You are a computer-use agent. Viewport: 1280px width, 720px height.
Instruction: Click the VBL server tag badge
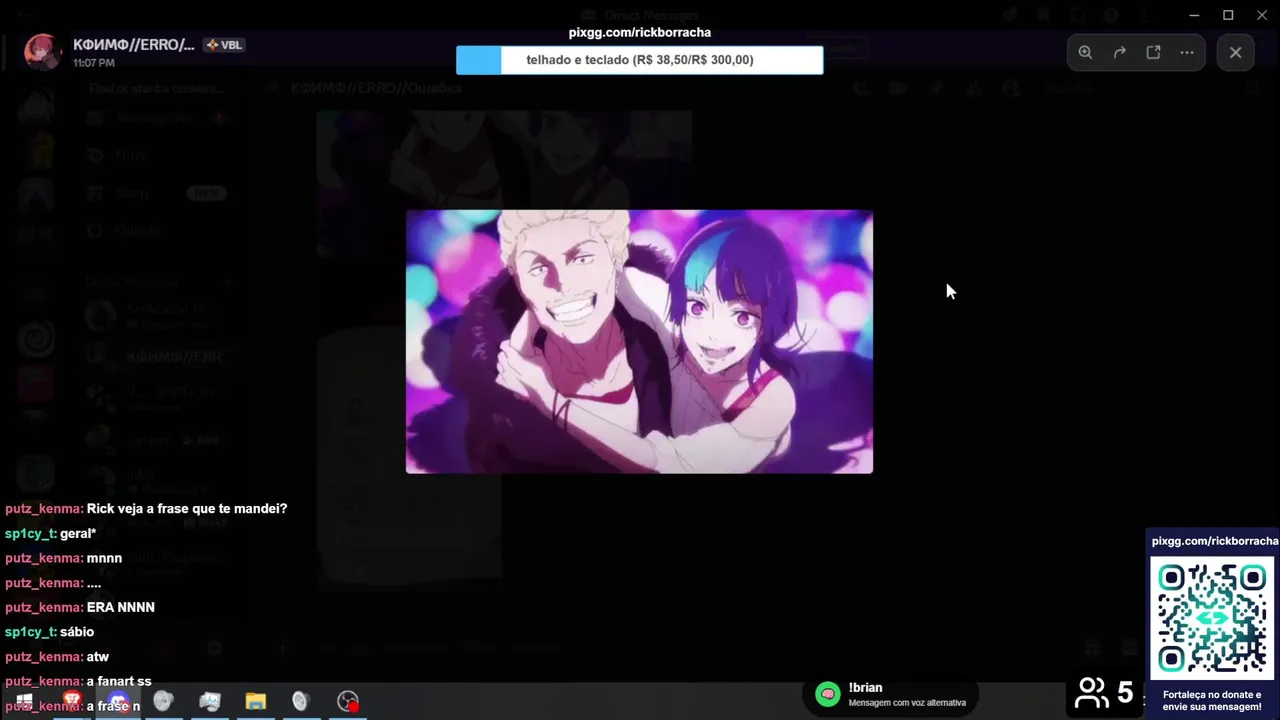click(x=224, y=45)
